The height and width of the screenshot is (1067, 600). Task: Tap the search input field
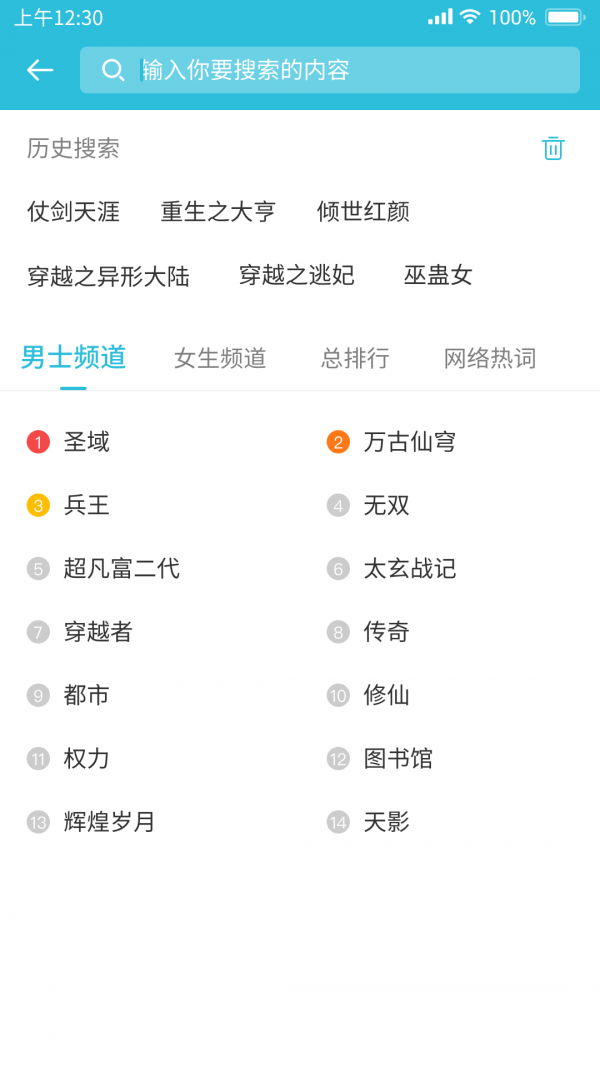click(x=330, y=69)
